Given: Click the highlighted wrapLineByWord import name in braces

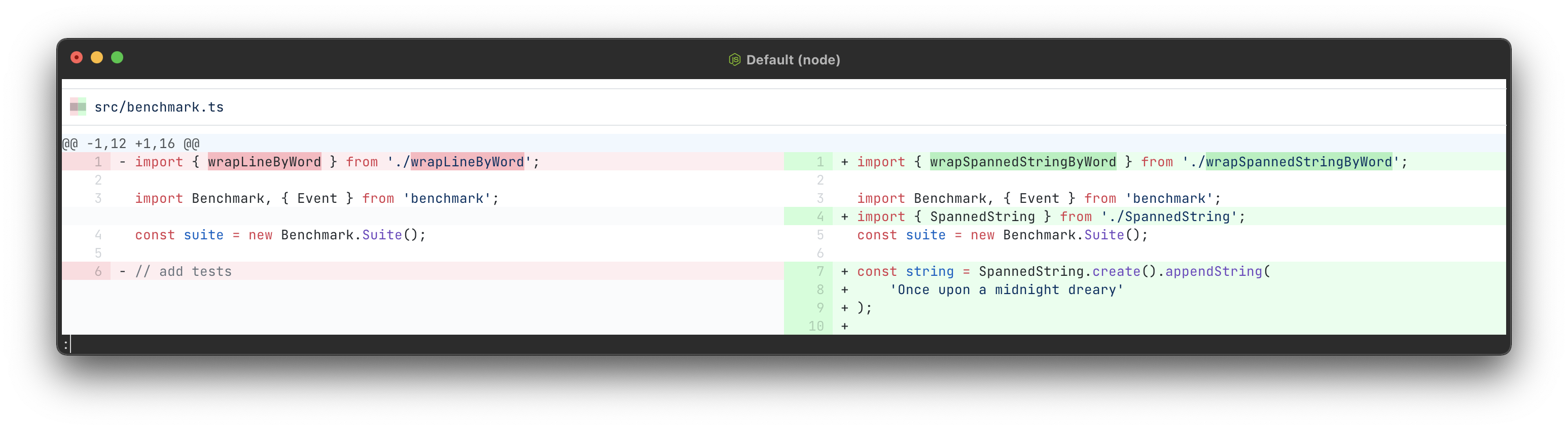Looking at the screenshot, I should point(264,162).
